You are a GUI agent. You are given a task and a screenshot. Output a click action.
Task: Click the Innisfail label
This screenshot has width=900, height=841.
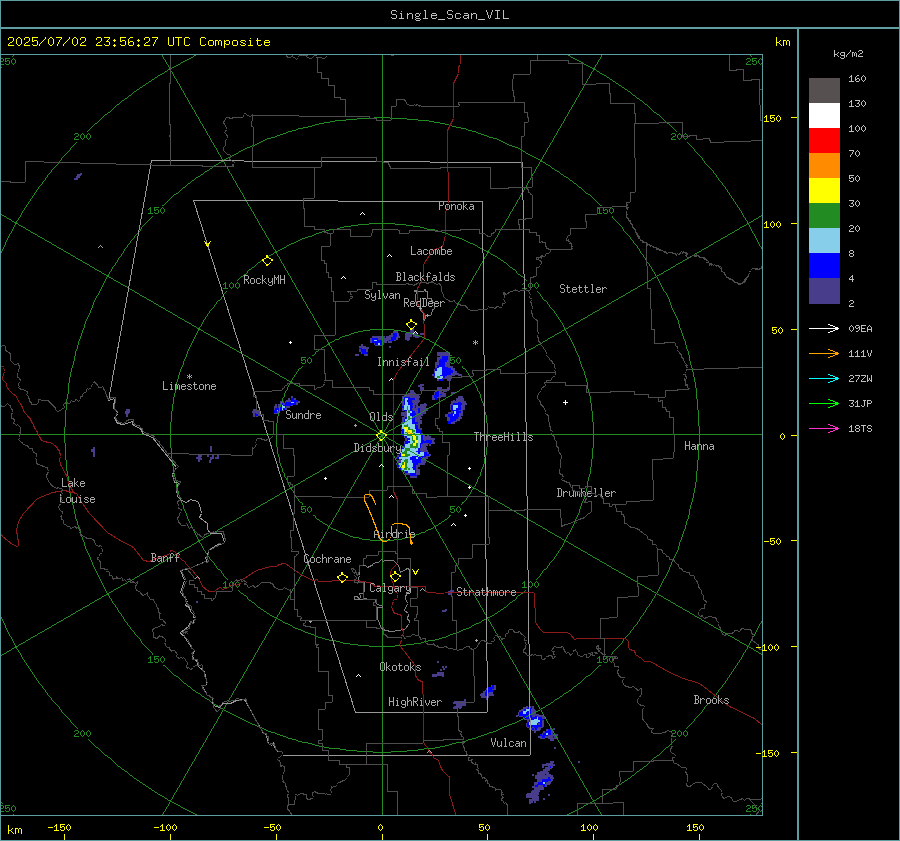tap(403, 362)
